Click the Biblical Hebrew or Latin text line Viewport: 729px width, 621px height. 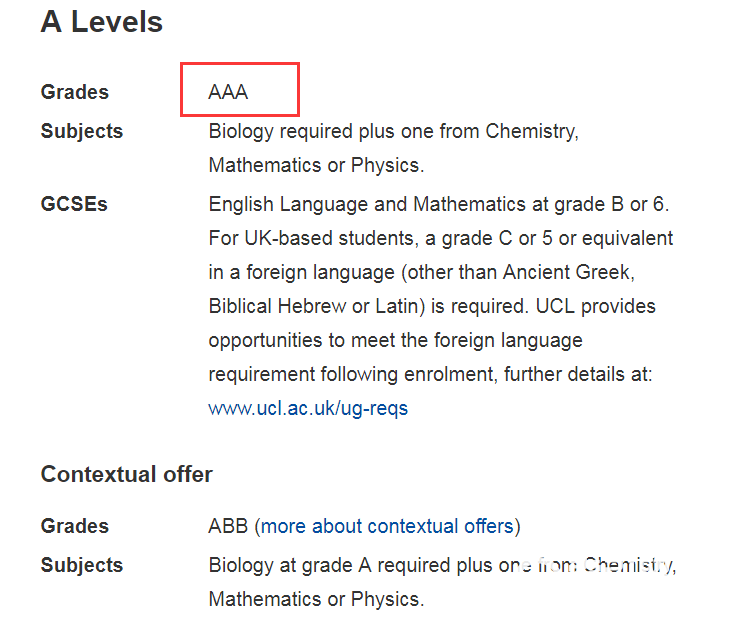point(432,306)
